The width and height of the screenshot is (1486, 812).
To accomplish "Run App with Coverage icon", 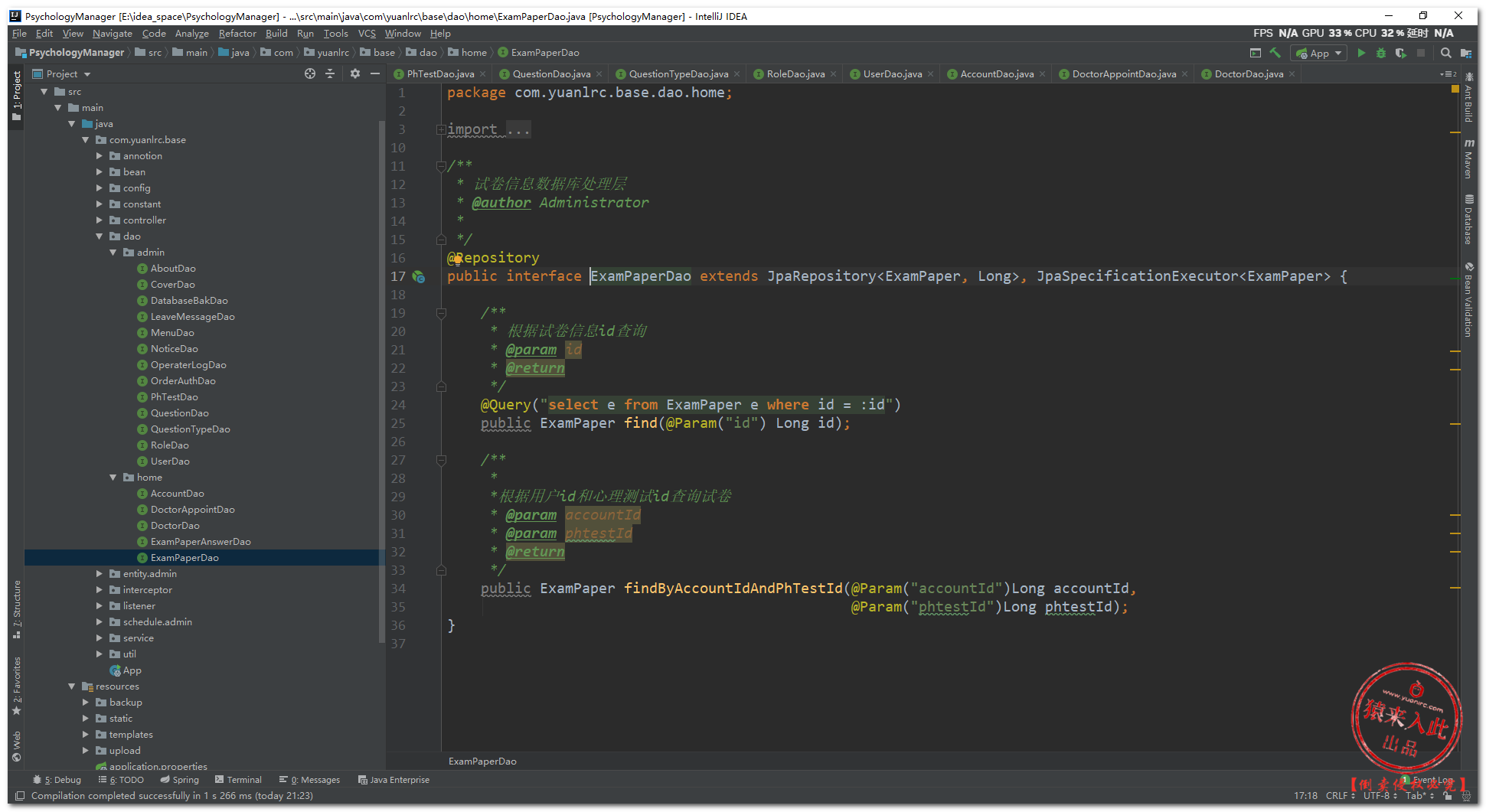I will tap(1400, 53).
